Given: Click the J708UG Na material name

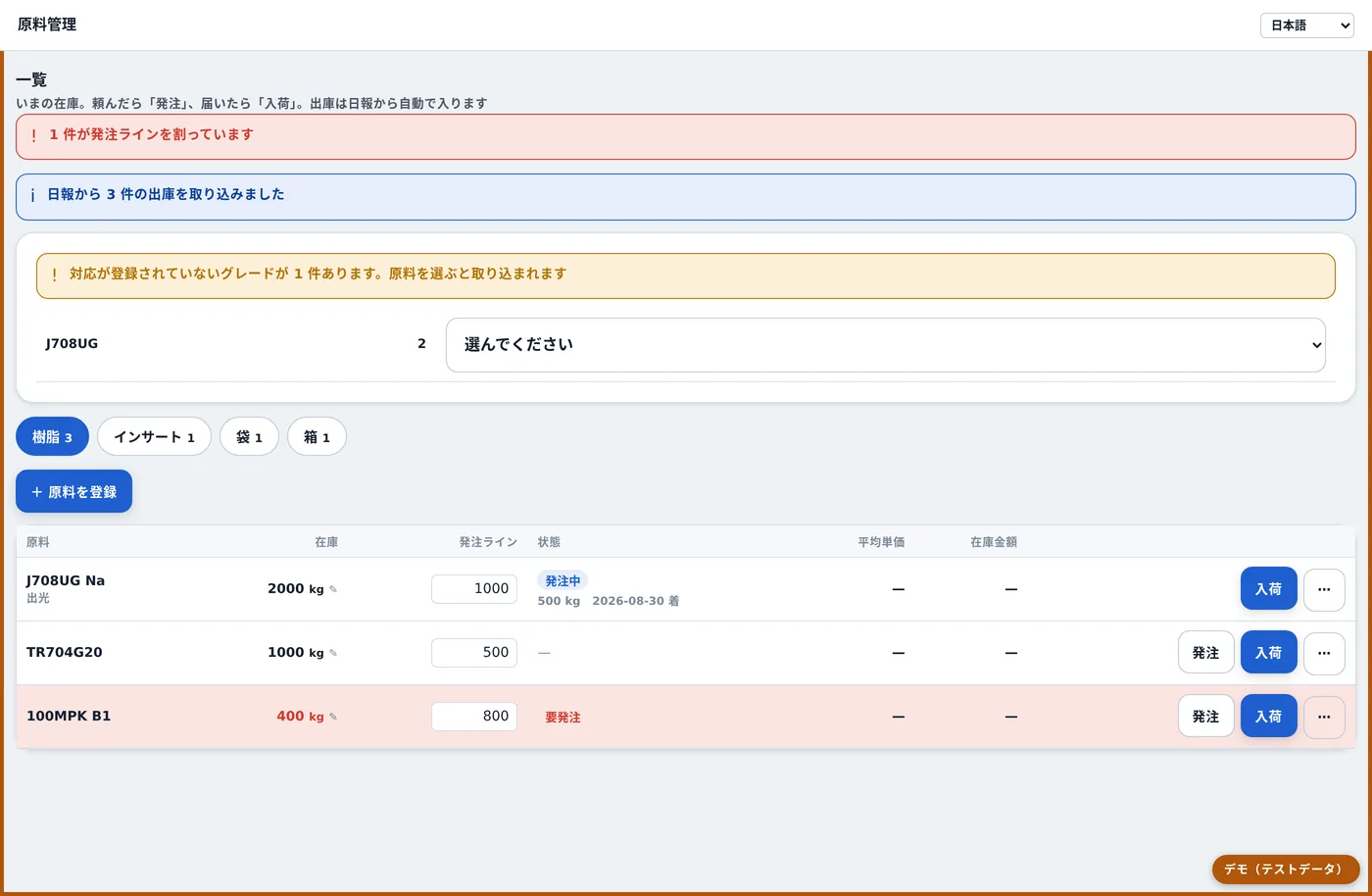Looking at the screenshot, I should (x=66, y=580).
